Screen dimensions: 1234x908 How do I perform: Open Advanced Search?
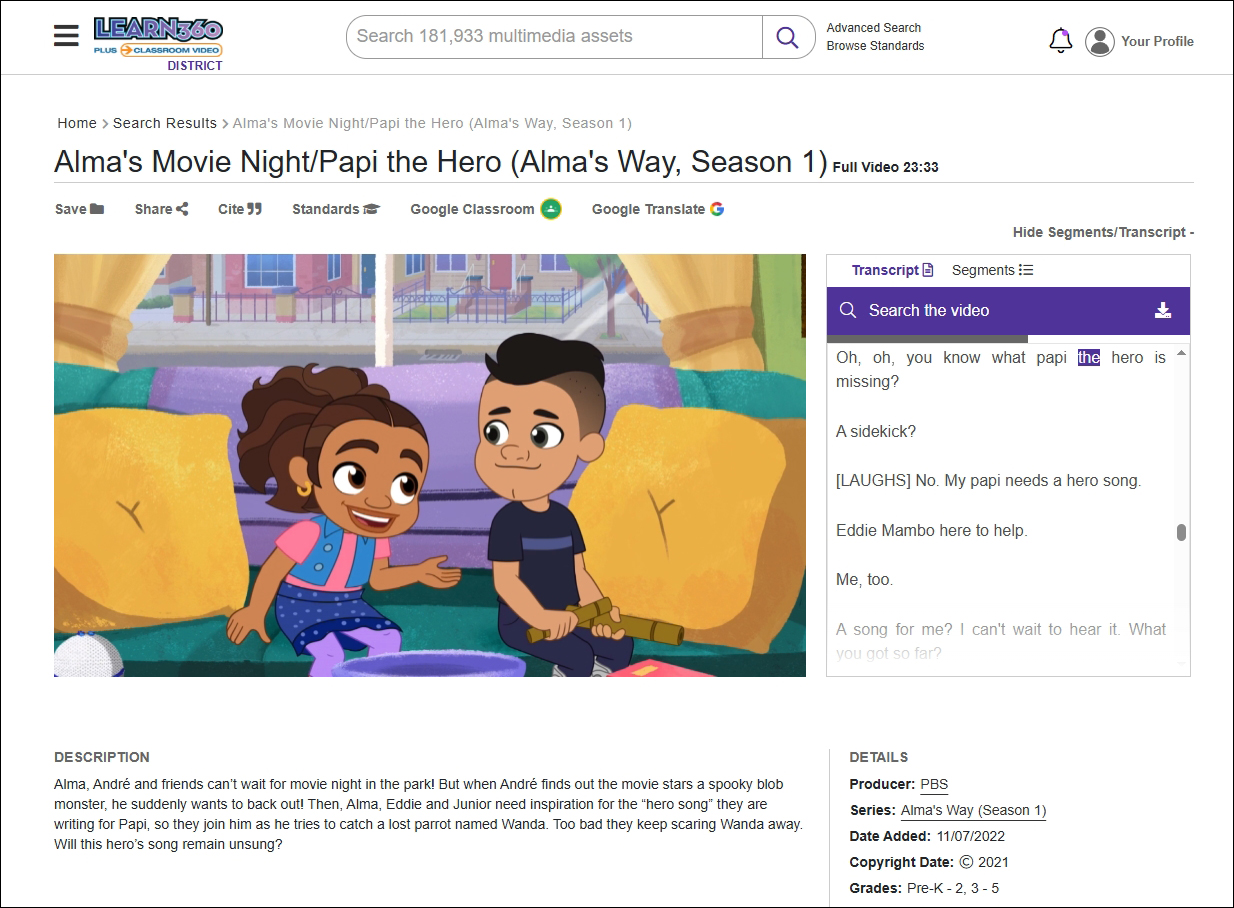(x=874, y=28)
